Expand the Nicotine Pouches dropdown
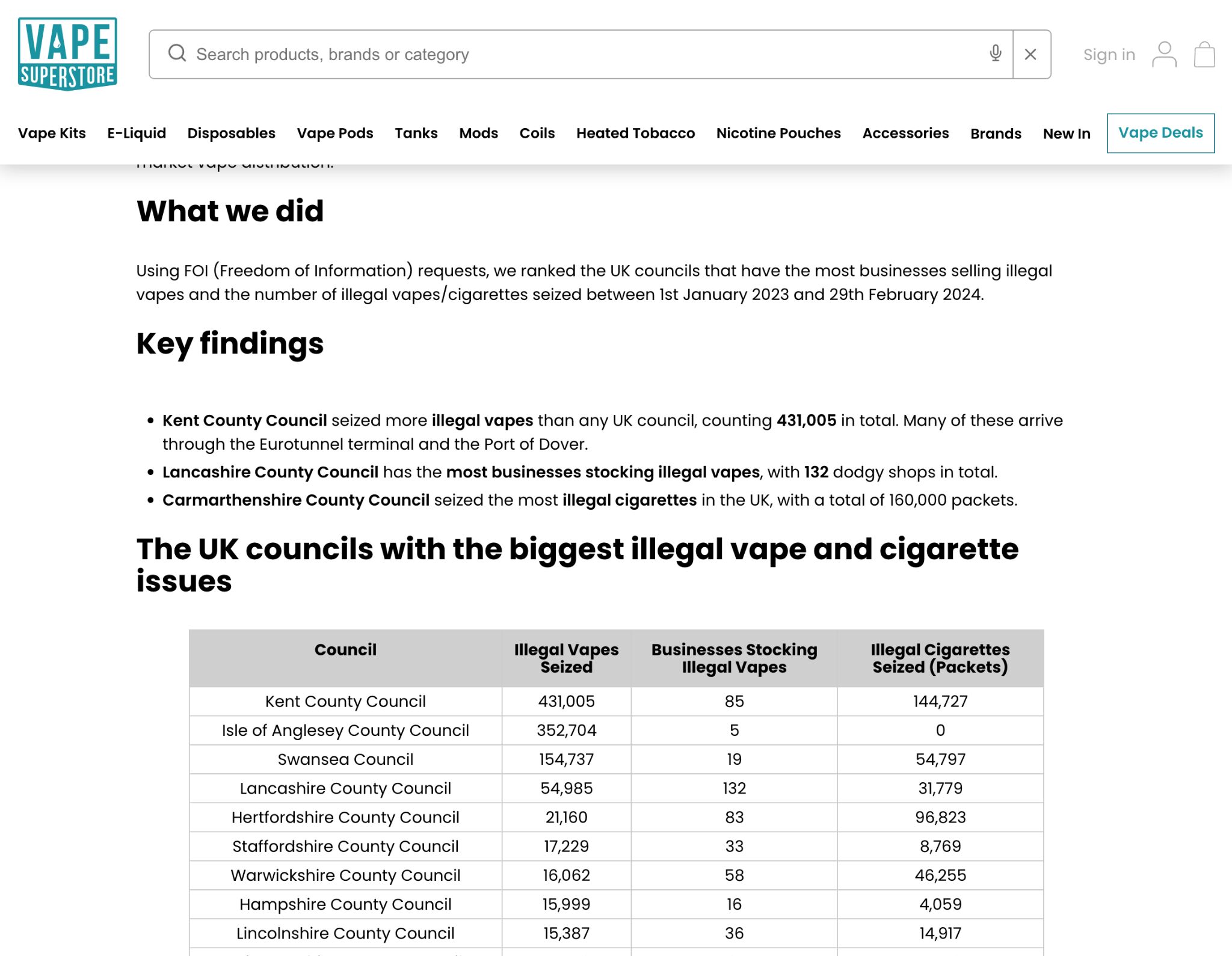 [779, 133]
